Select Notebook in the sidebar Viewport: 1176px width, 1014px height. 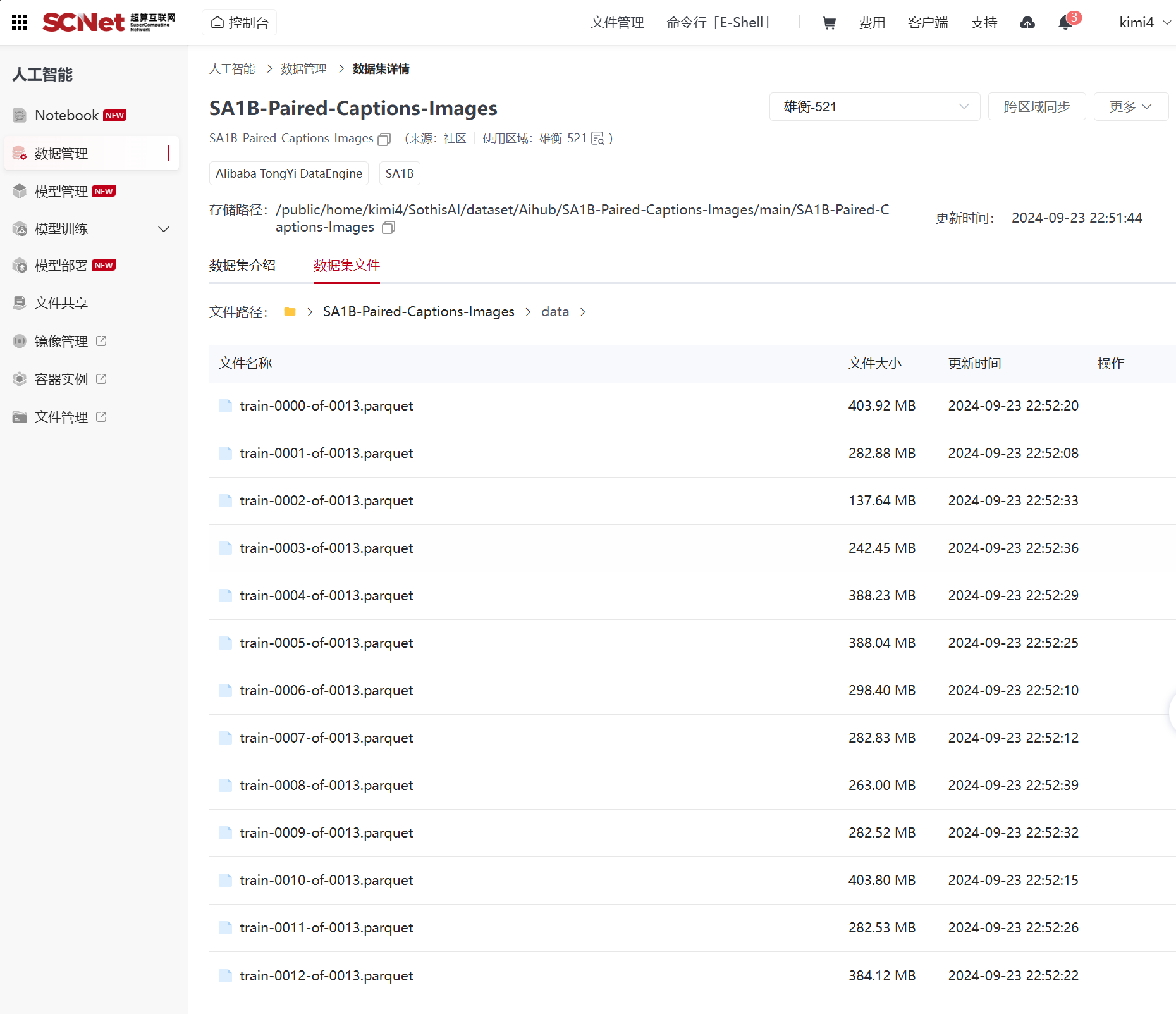67,116
